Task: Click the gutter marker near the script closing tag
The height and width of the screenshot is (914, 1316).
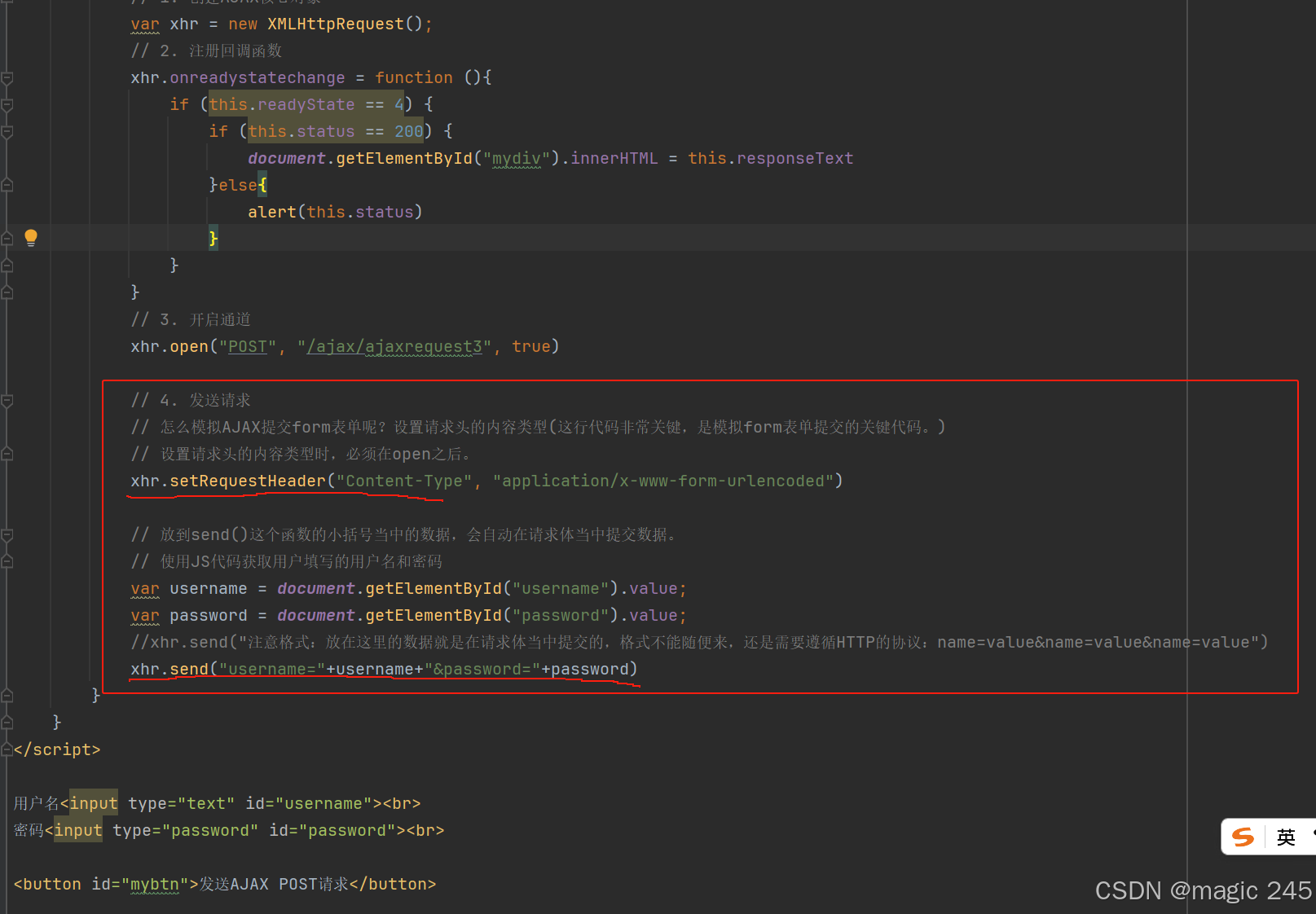Action: pos(7,749)
